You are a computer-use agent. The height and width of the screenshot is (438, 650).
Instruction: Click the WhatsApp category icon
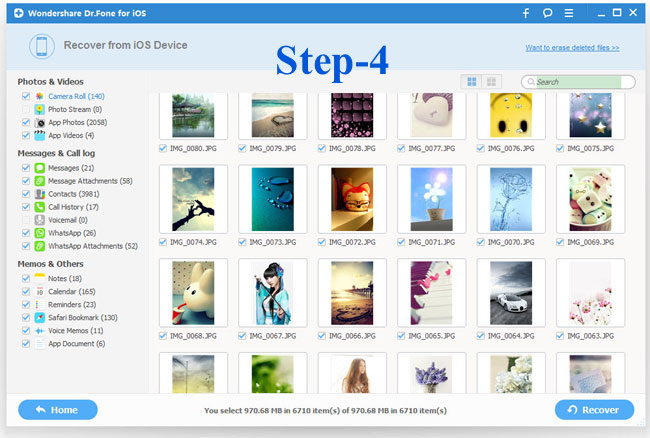(39, 232)
